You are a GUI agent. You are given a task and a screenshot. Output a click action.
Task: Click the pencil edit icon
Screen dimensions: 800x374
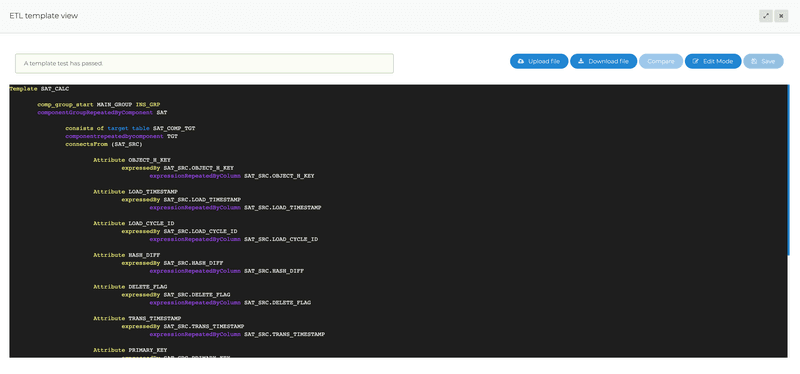click(695, 61)
